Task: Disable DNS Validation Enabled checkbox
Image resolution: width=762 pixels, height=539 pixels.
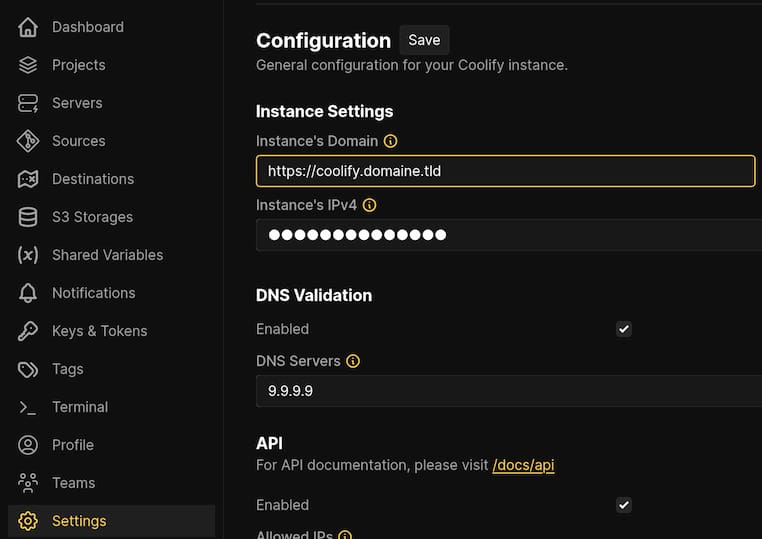Action: (624, 329)
